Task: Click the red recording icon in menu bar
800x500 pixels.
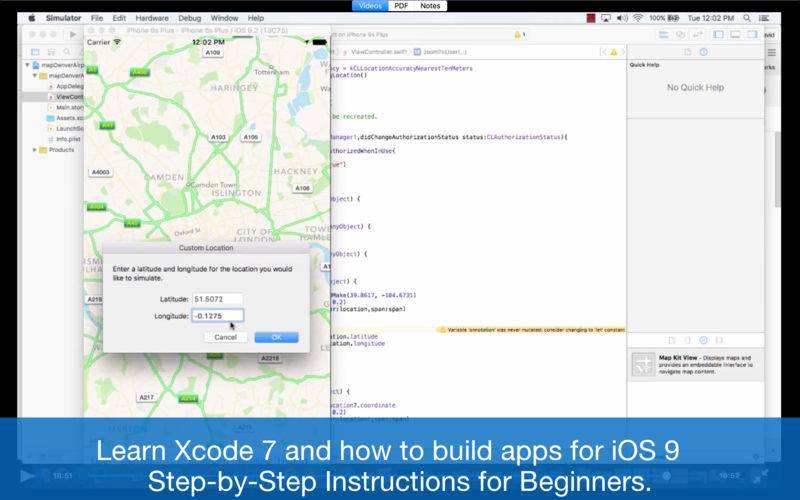Action: click(x=591, y=18)
